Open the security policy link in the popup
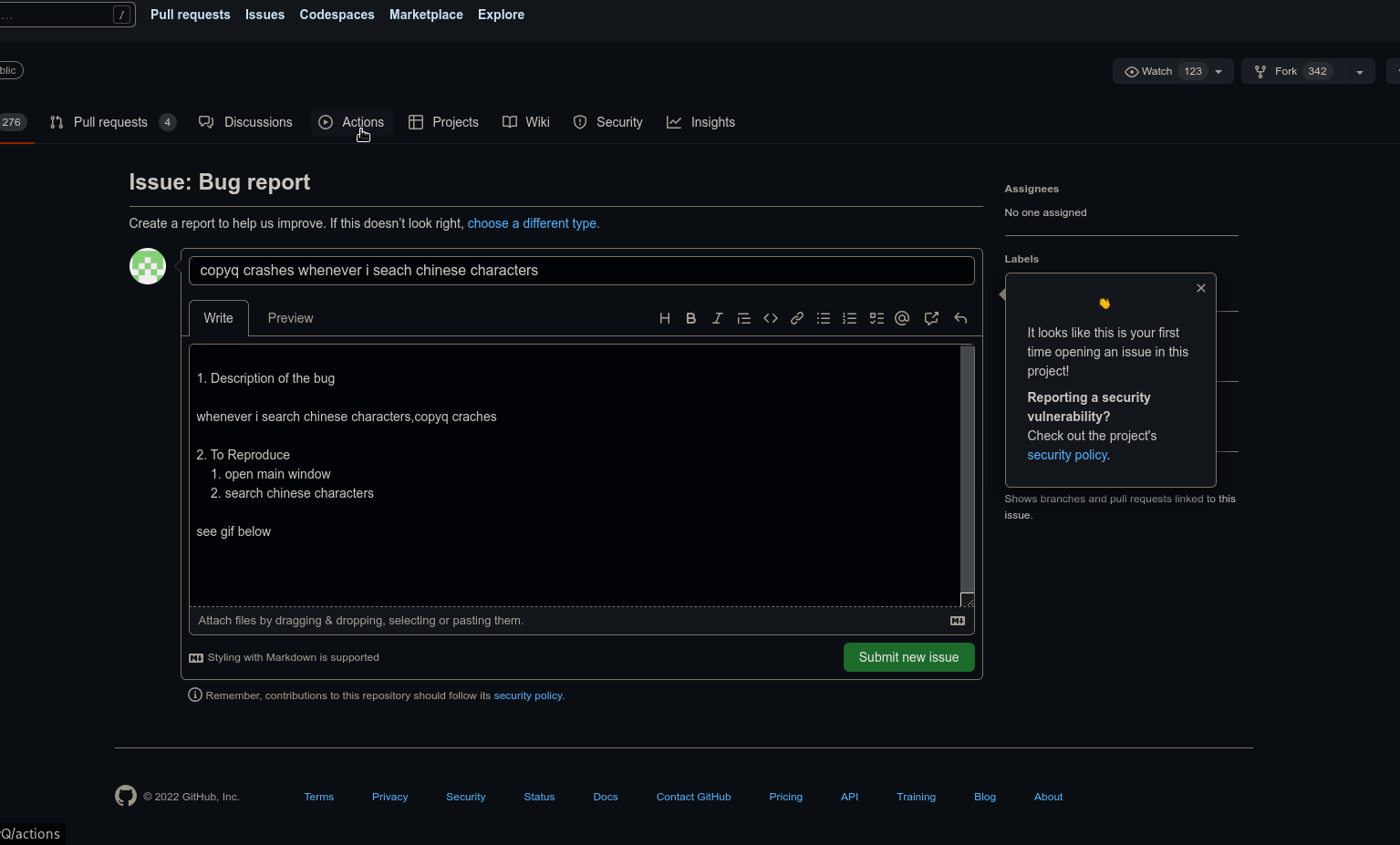Screen dimensions: 1400x845 point(1066,455)
